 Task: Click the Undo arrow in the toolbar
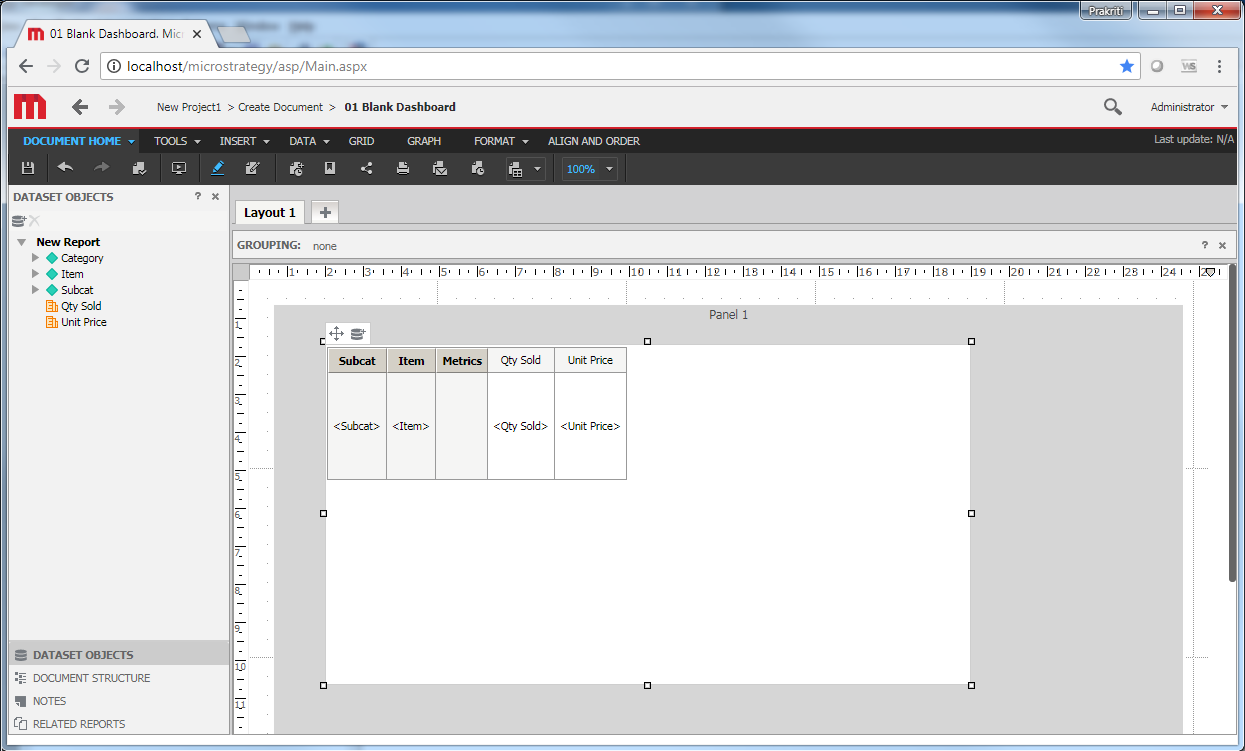pos(66,168)
